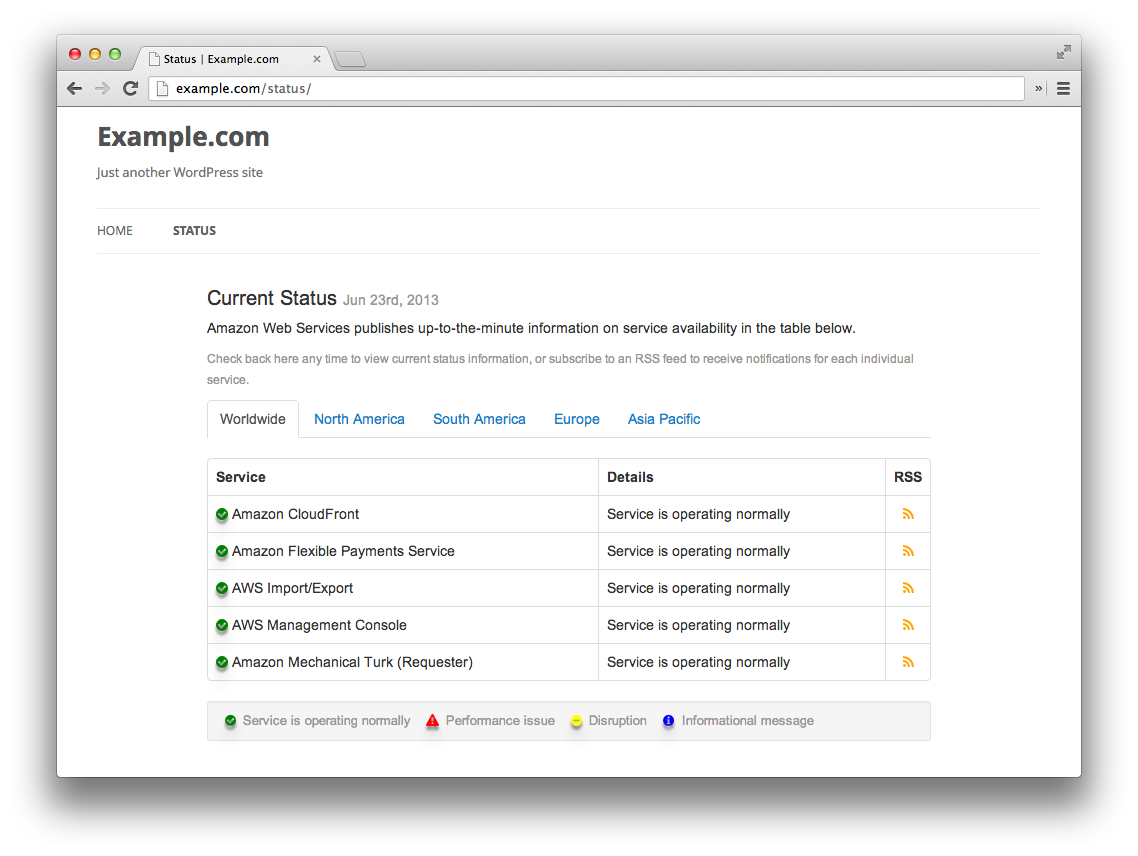This screenshot has width=1138, height=856.
Task: Click green status icon beside Amazon CloudFront
Action: click(x=222, y=515)
